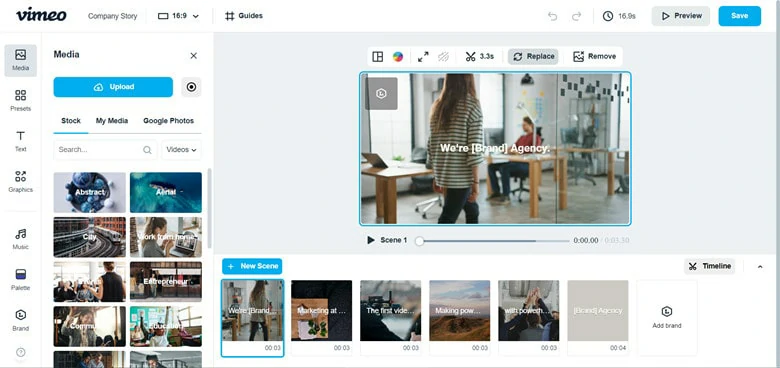The height and width of the screenshot is (368, 780).
Task: Open the color wheel in scene toolbar
Action: click(397, 57)
